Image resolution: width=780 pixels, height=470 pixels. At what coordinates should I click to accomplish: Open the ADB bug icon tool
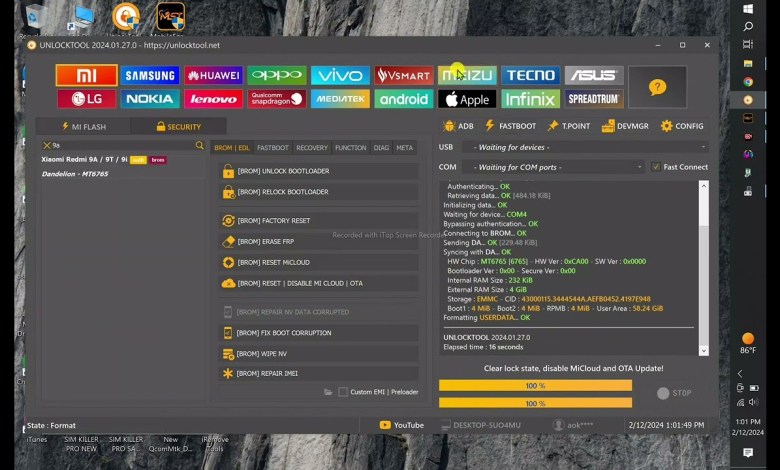458,126
